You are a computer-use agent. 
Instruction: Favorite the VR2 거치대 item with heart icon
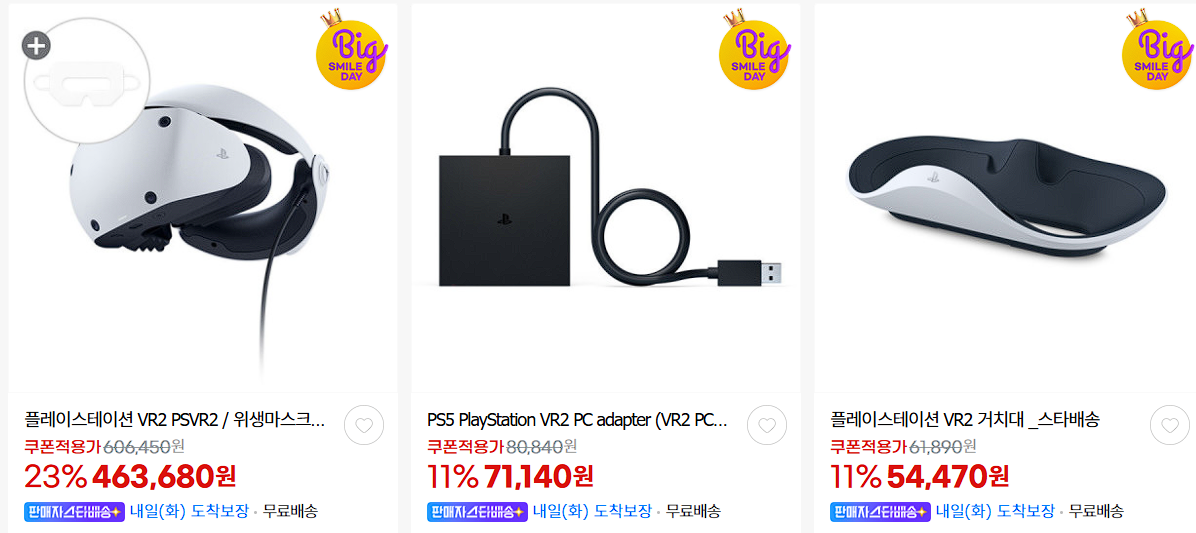point(1169,425)
